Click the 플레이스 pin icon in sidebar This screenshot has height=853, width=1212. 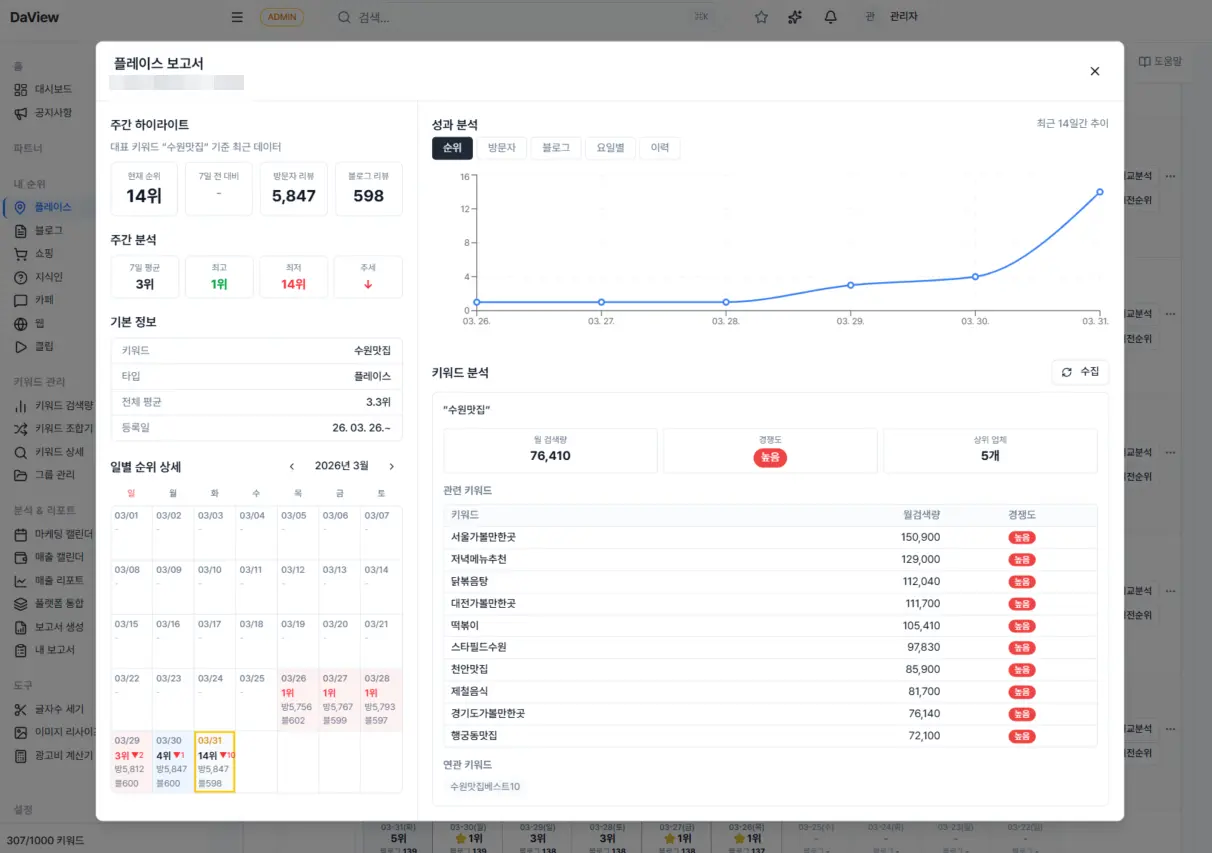[21, 207]
